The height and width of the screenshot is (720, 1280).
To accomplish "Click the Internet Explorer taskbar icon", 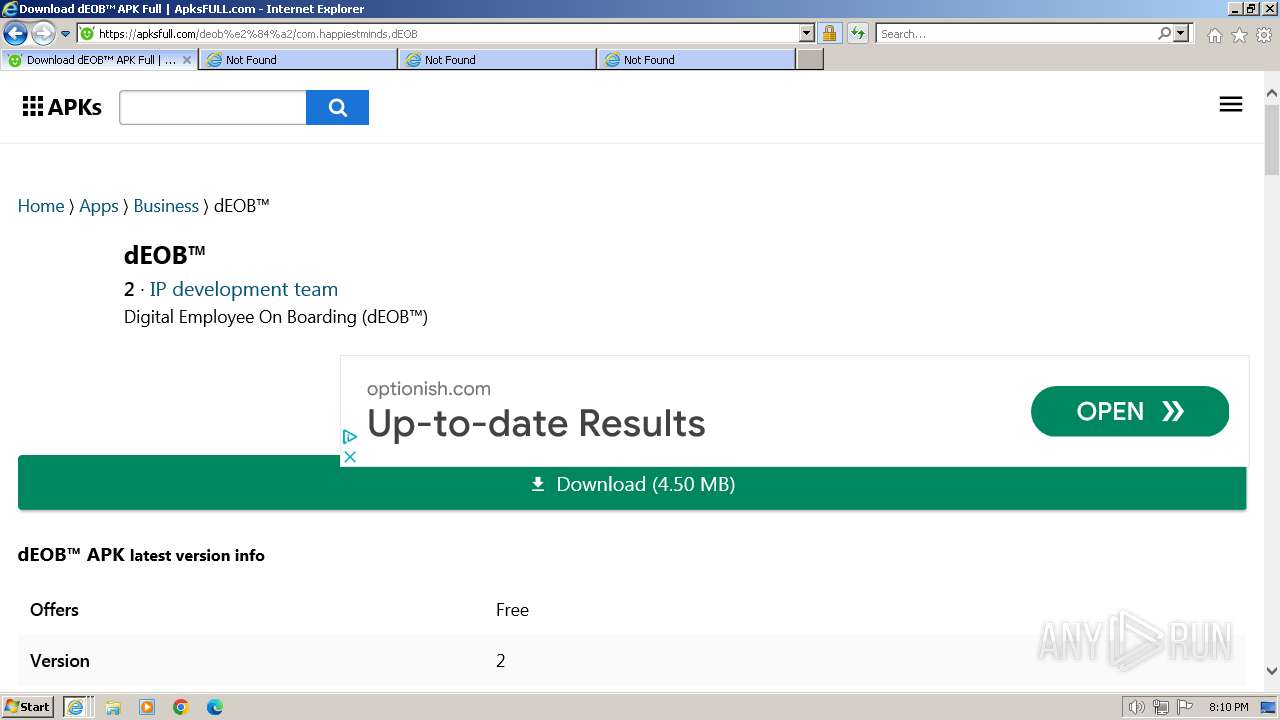I will tap(76, 707).
